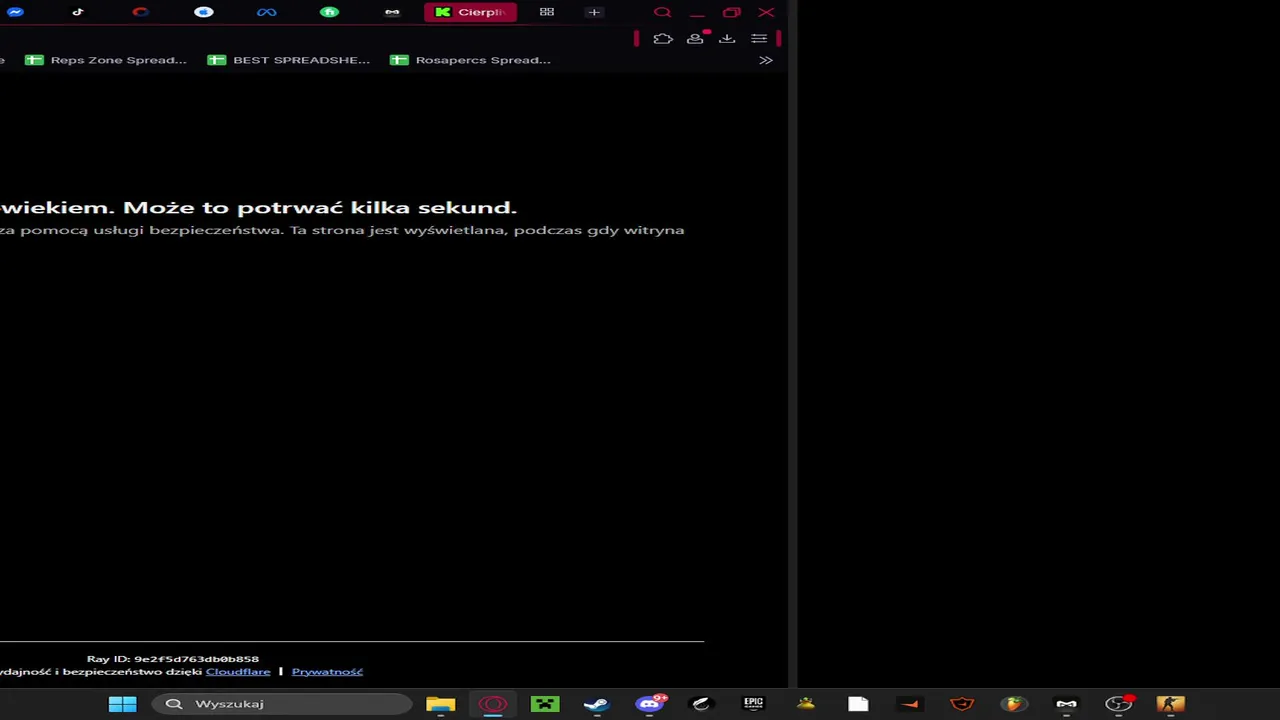Click the browser search magnifier icon
The width and height of the screenshot is (1280, 720).
662,12
